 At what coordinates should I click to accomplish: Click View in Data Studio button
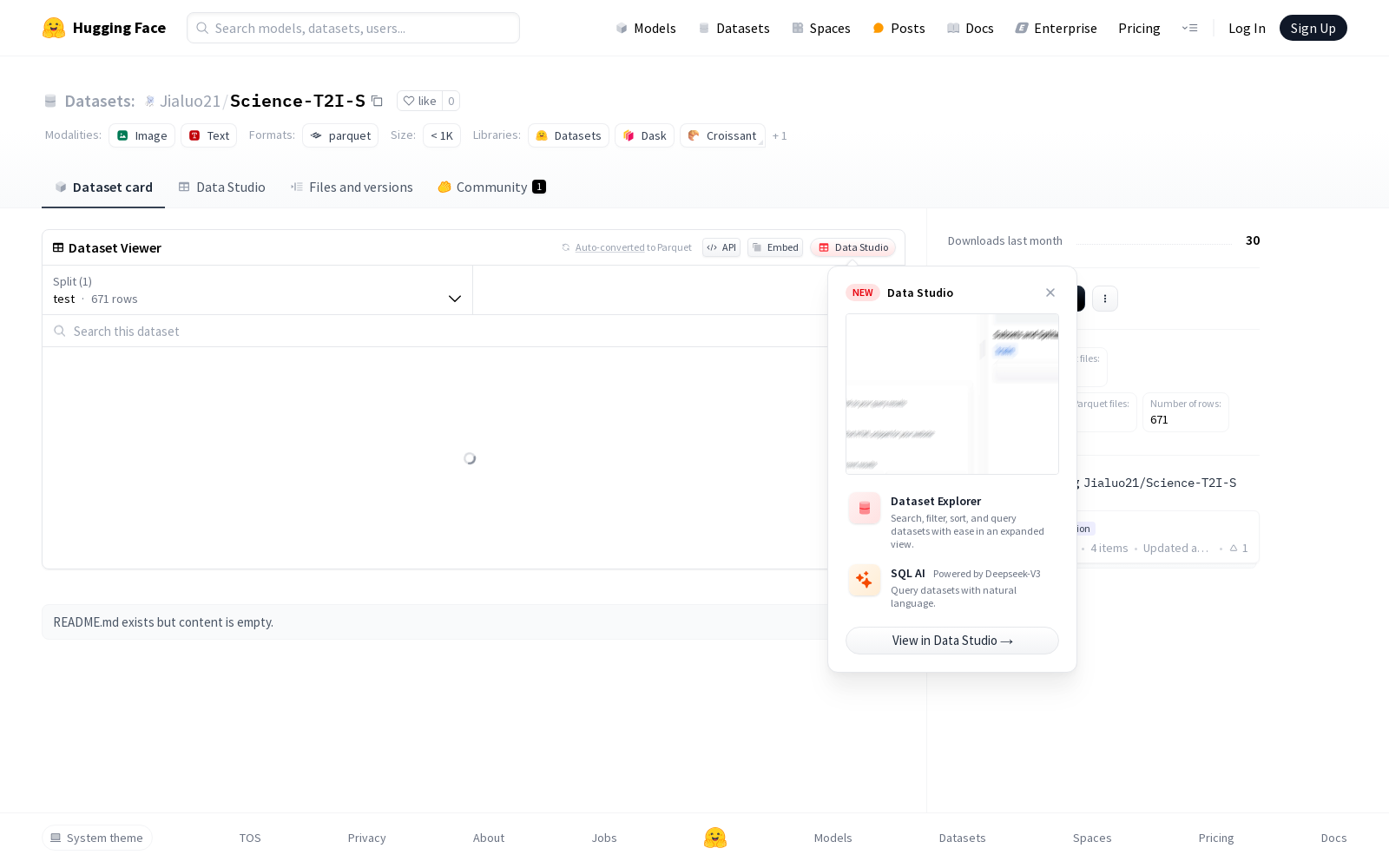(x=952, y=641)
